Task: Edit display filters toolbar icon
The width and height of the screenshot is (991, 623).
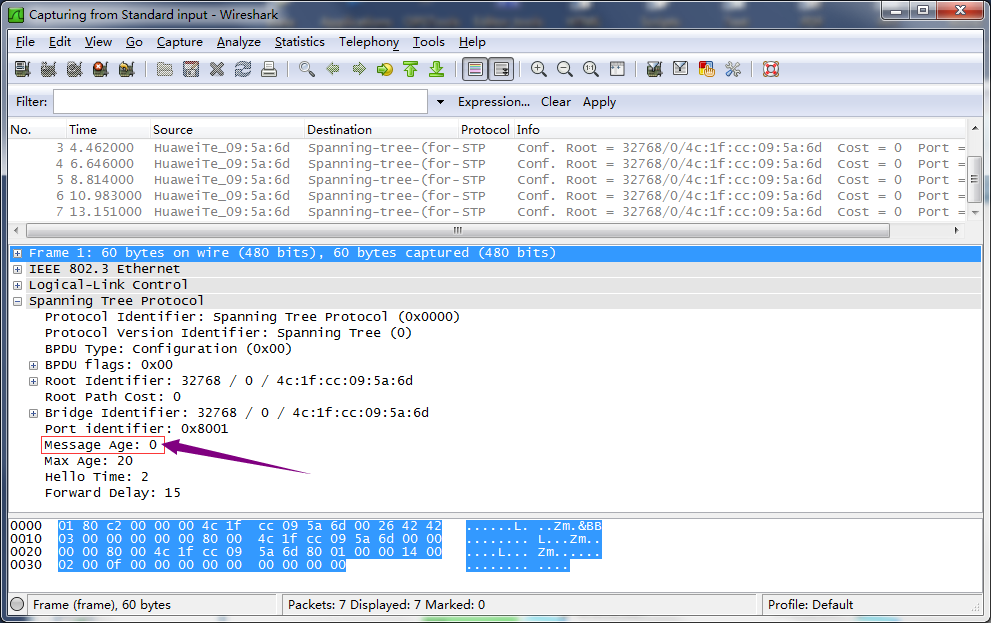Action: 681,69
